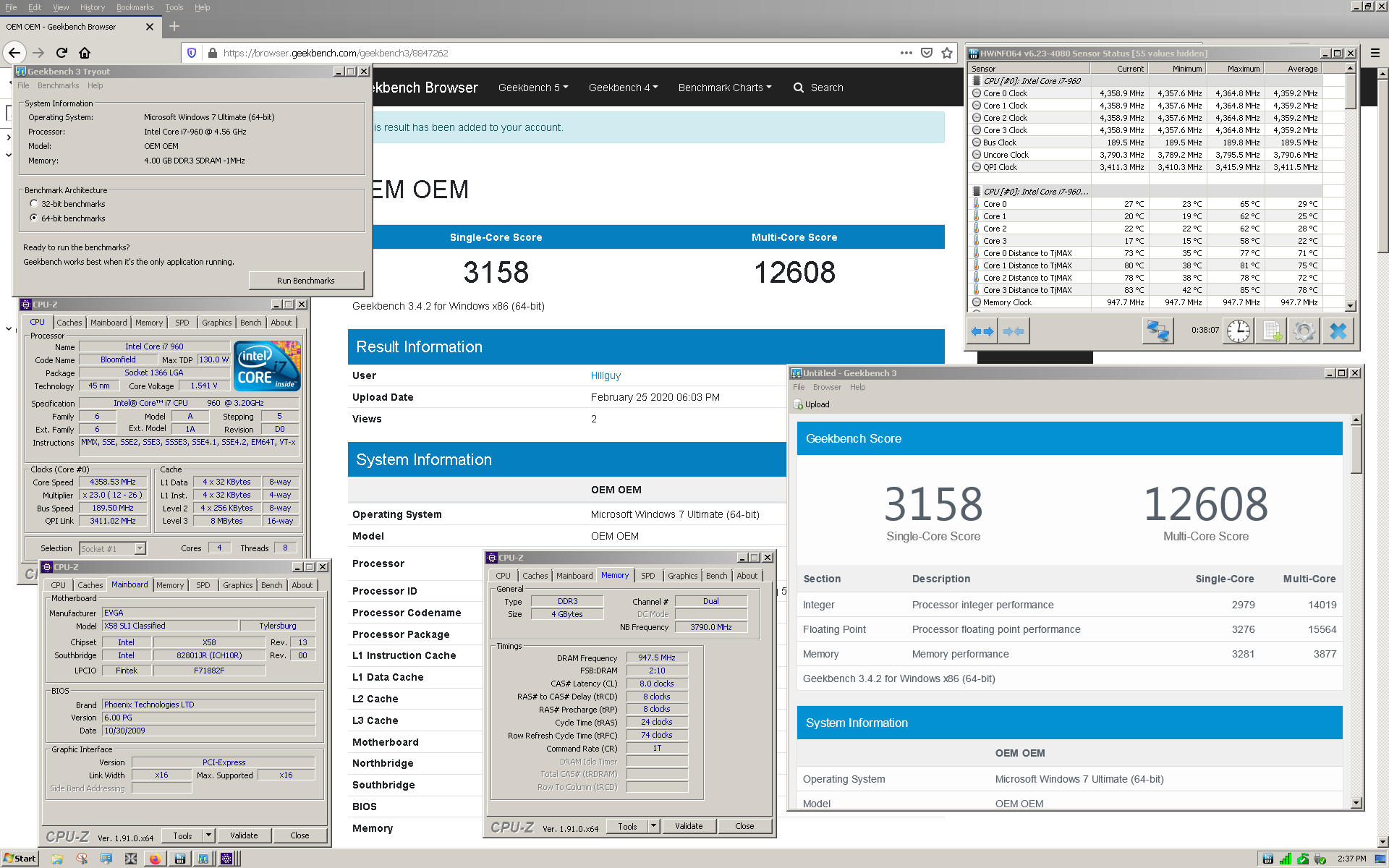Screen dimensions: 1389x868
Task: Switch to Bench tab in top CPU-Z window
Action: point(251,323)
